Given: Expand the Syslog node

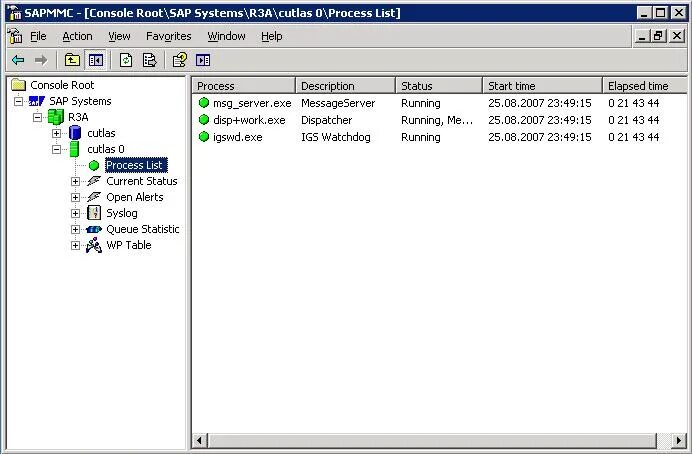Looking at the screenshot, I should tap(75, 214).
